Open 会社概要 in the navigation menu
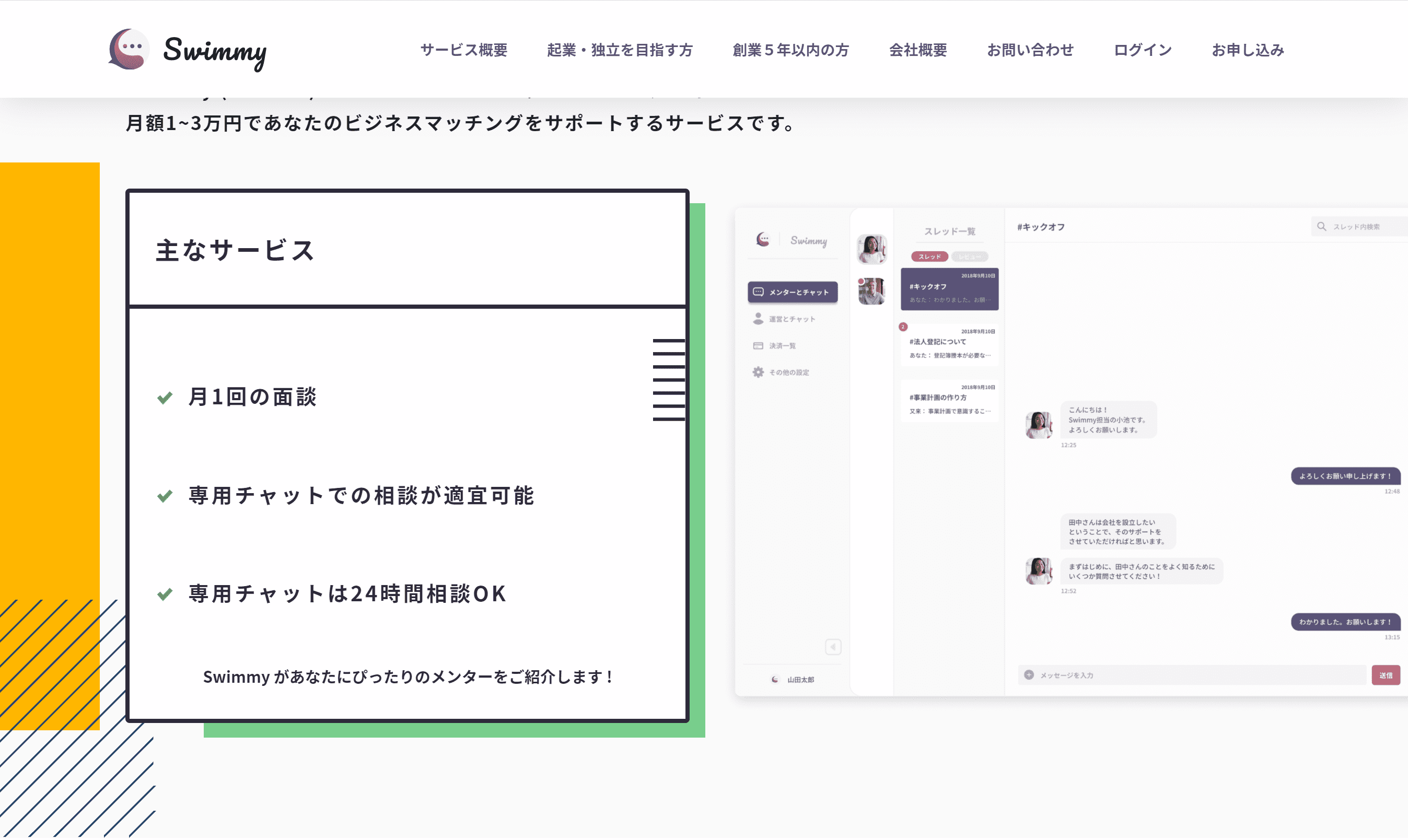The width and height of the screenshot is (1408, 840). (918, 50)
